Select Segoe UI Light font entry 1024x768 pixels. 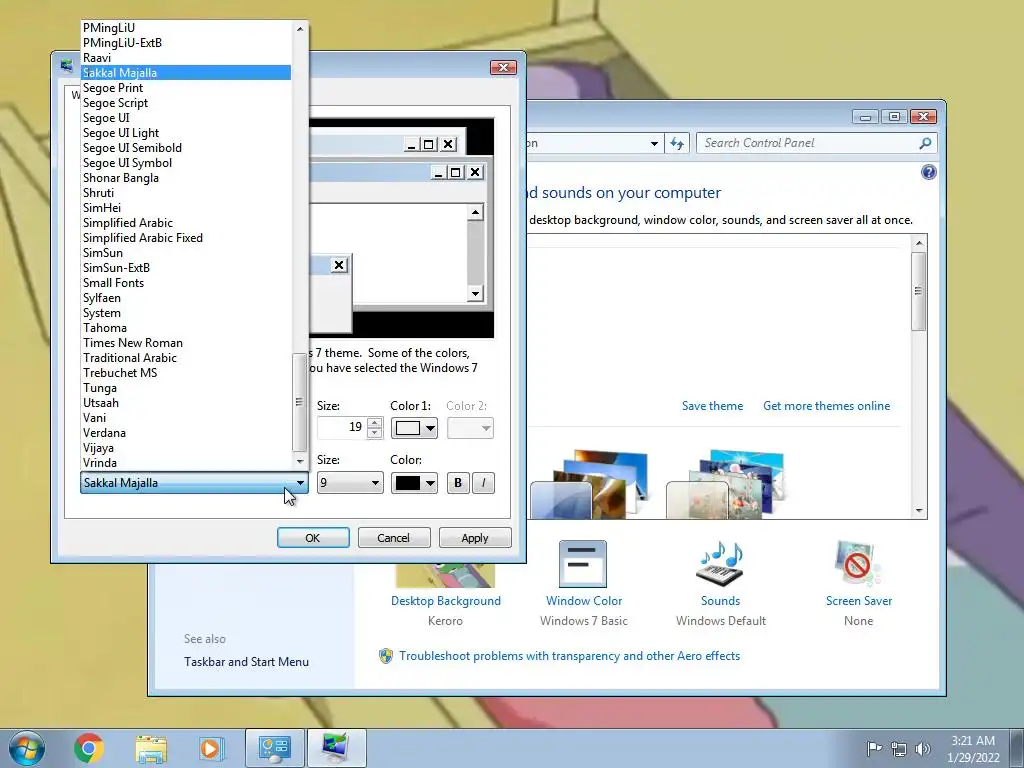[x=185, y=133]
